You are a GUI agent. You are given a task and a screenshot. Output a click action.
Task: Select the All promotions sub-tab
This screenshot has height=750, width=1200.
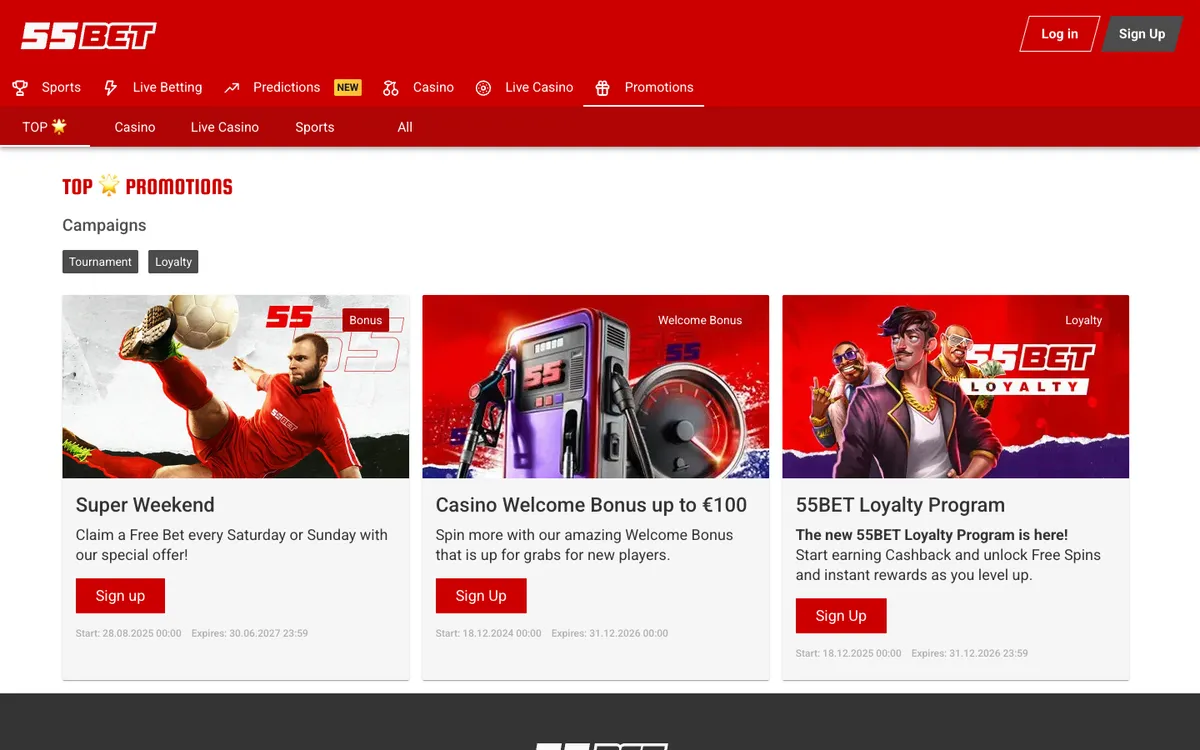tap(405, 127)
